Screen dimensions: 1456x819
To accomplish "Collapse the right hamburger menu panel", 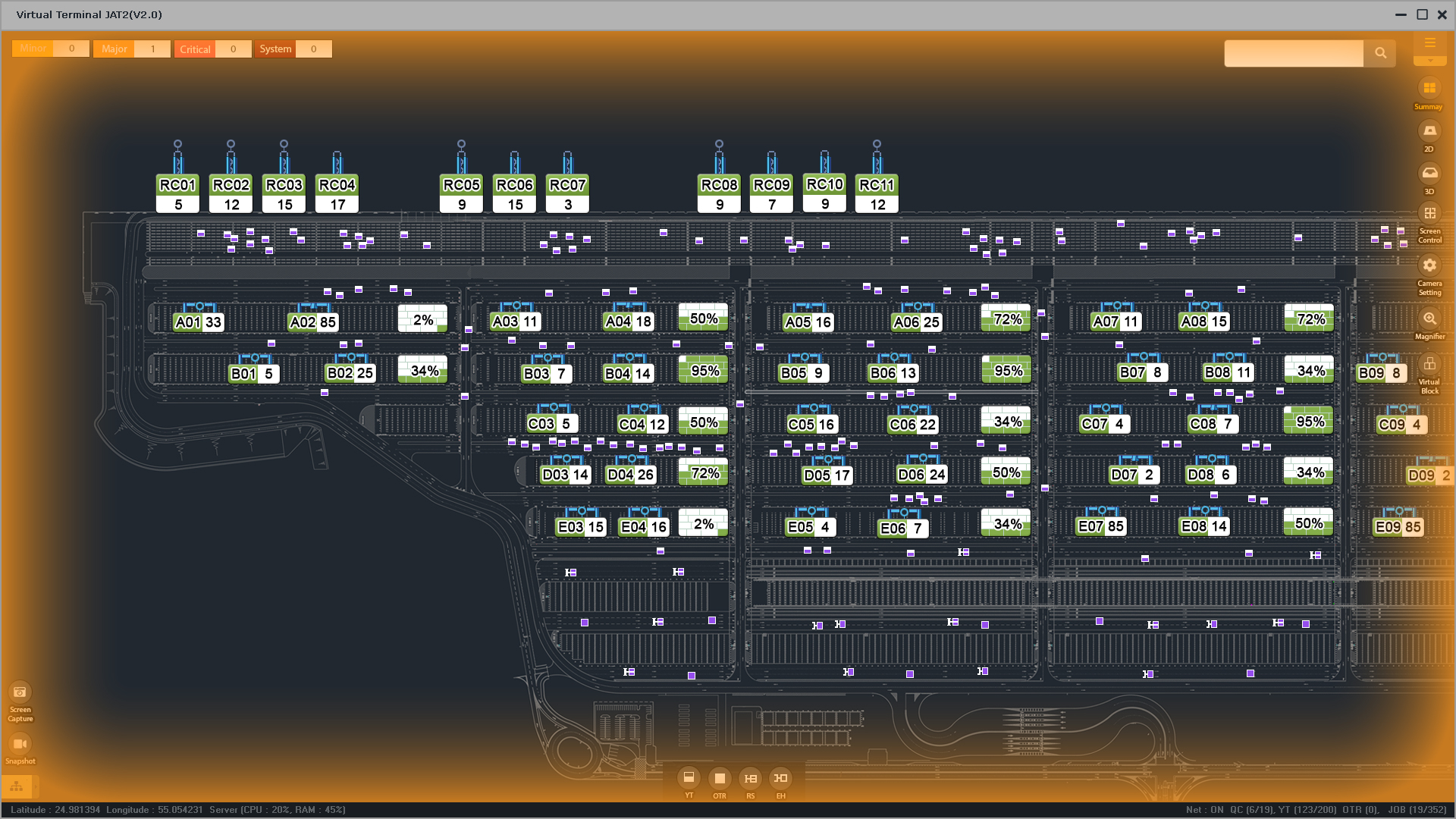I will [1429, 44].
